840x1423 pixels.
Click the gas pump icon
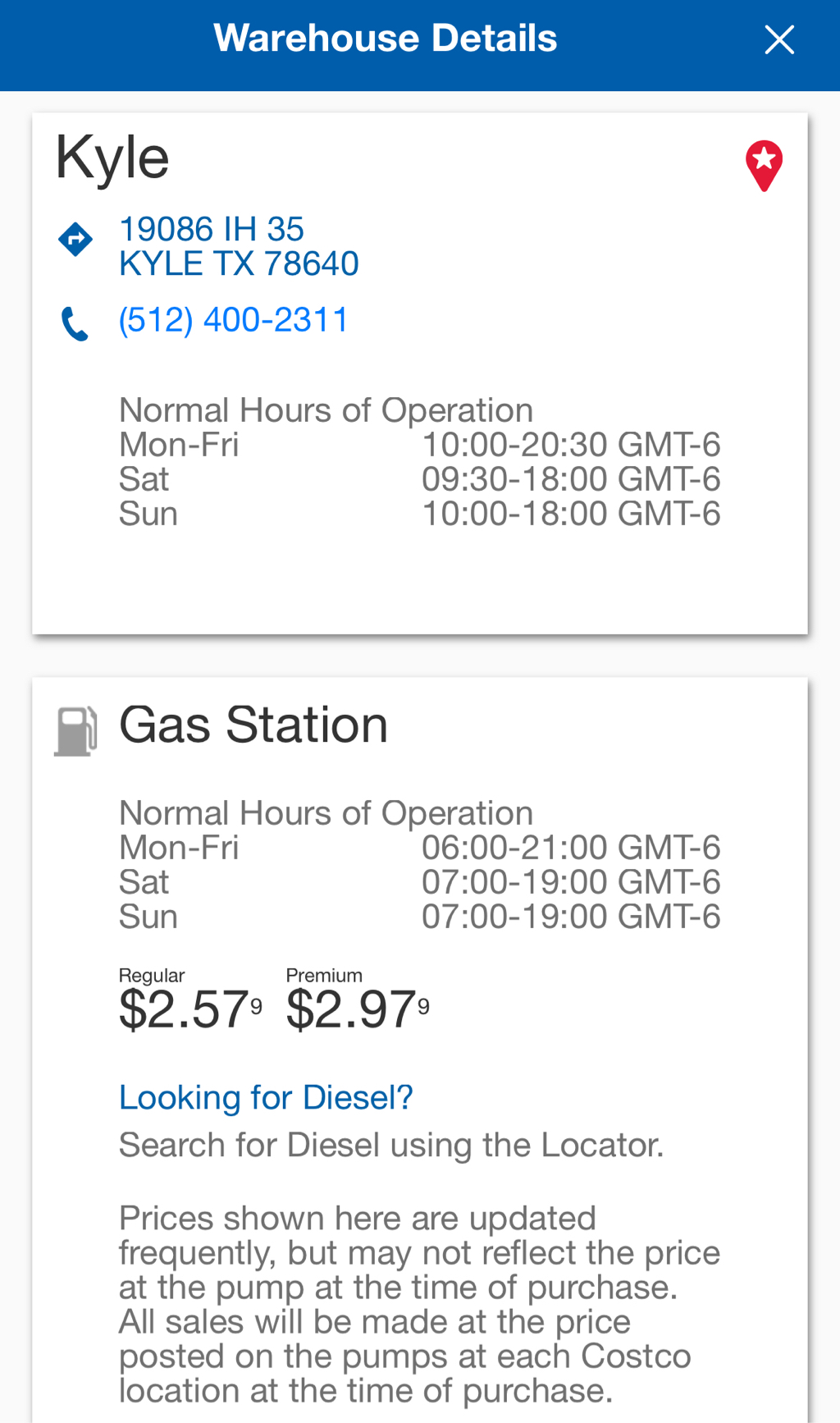[x=76, y=730]
